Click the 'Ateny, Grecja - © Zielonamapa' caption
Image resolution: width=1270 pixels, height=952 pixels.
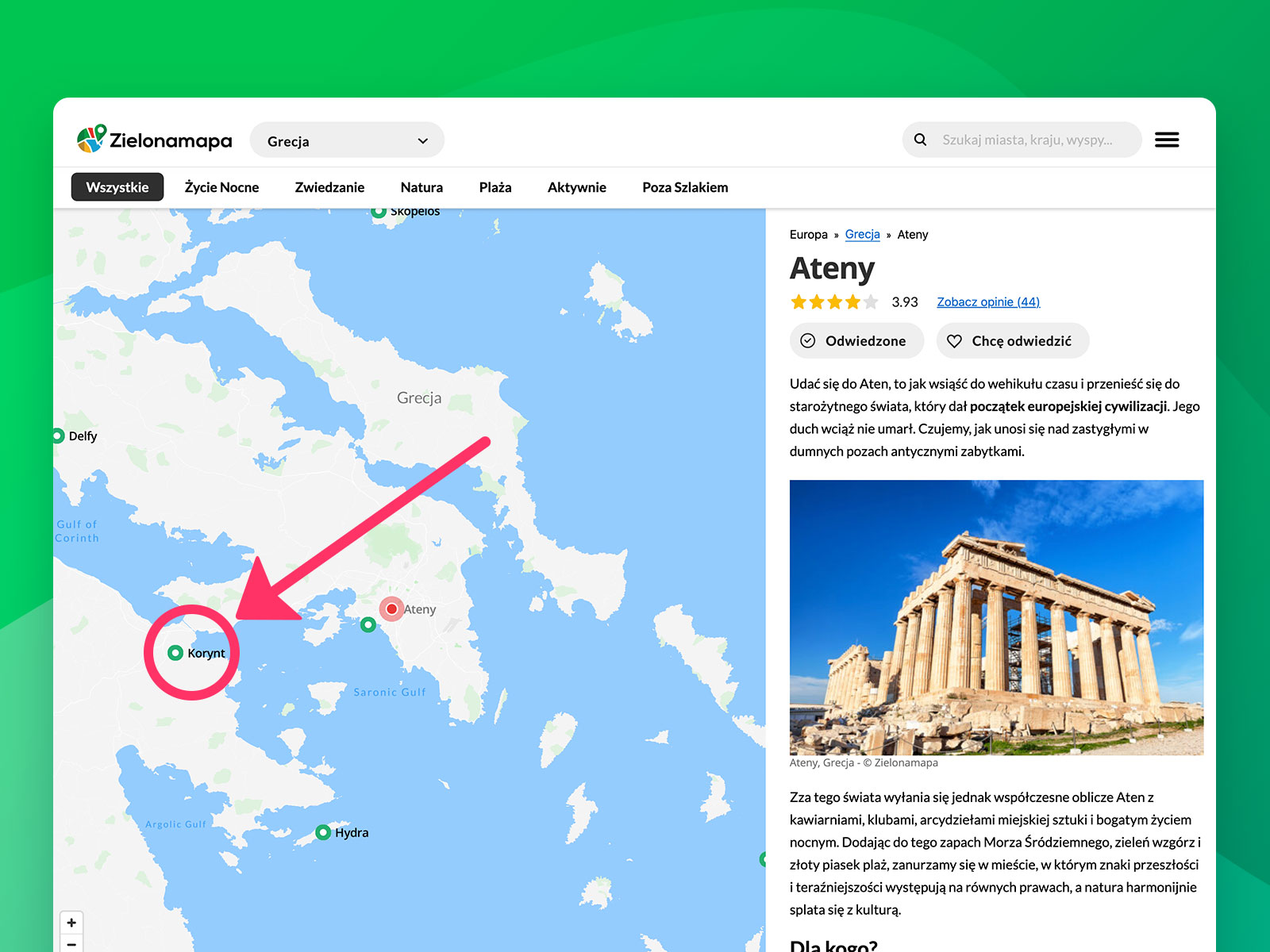pyautogui.click(x=864, y=763)
